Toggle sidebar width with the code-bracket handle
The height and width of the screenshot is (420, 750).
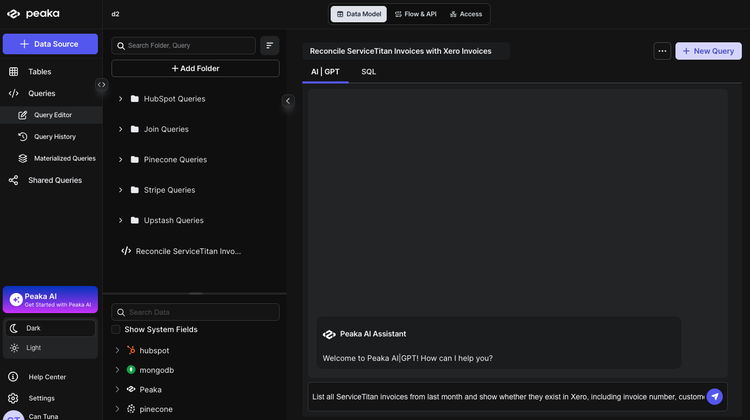pos(101,85)
